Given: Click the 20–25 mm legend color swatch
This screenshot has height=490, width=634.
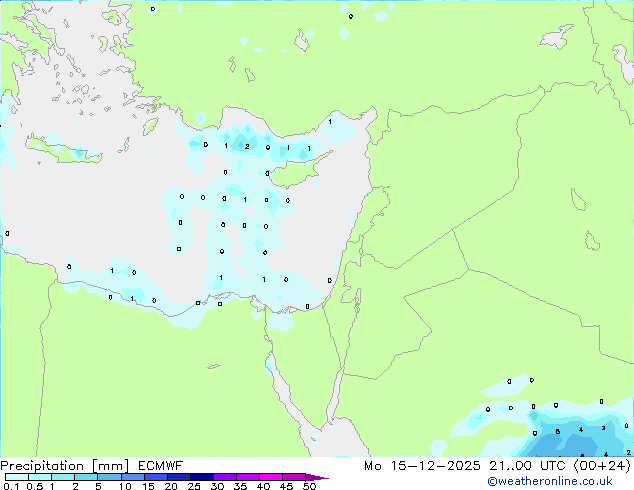Looking at the screenshot, I should tap(179, 477).
